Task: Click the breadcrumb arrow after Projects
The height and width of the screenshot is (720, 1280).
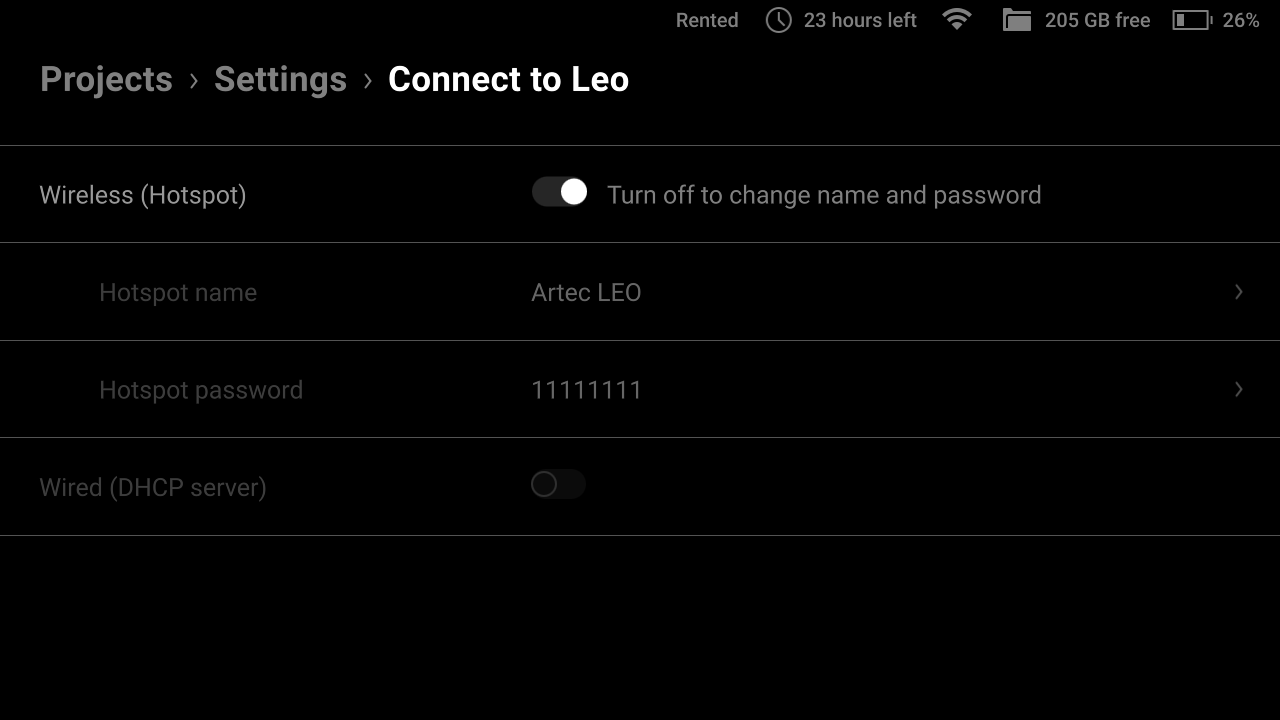Action: pos(194,80)
